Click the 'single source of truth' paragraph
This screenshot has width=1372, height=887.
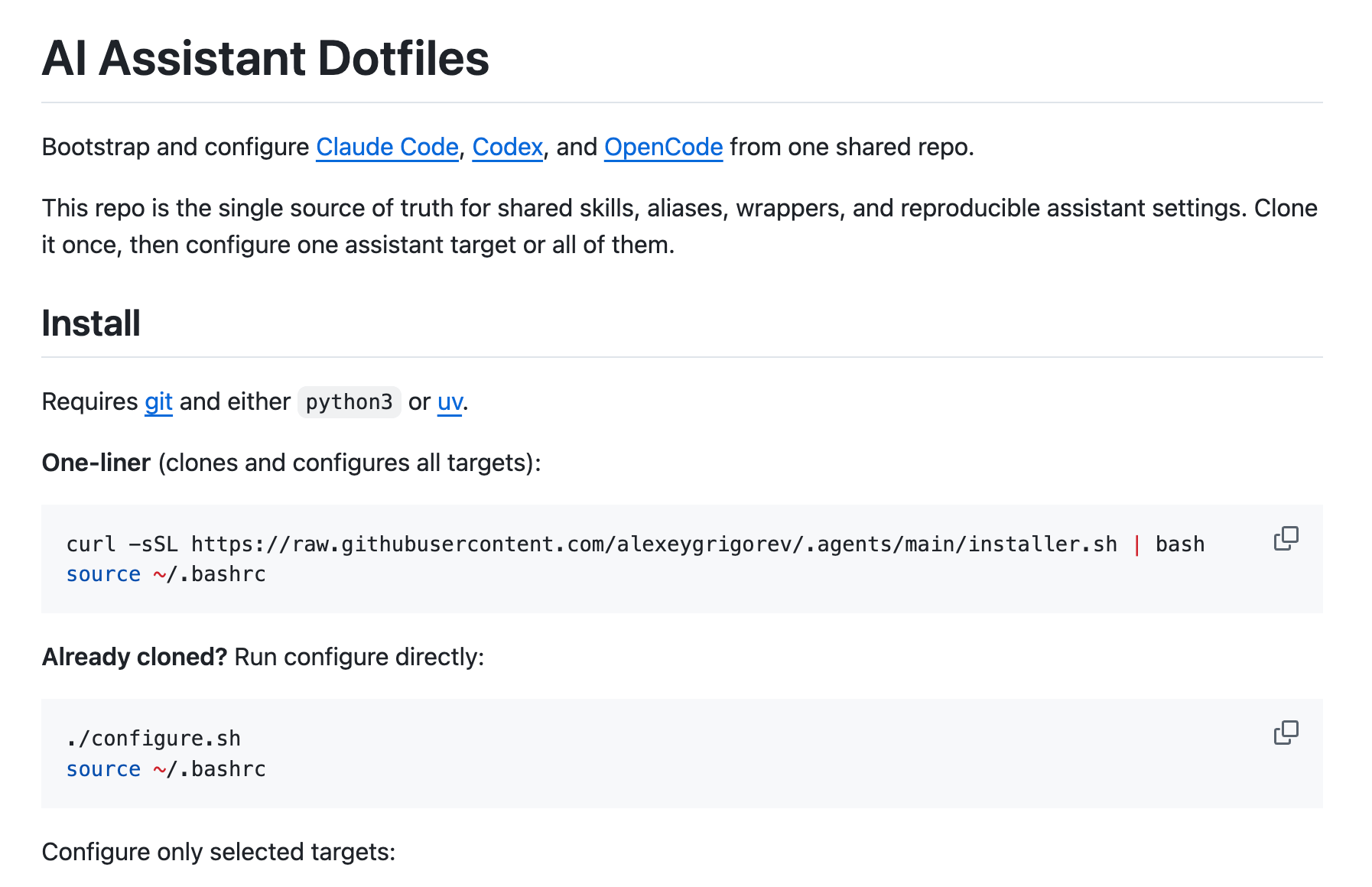[x=680, y=226]
